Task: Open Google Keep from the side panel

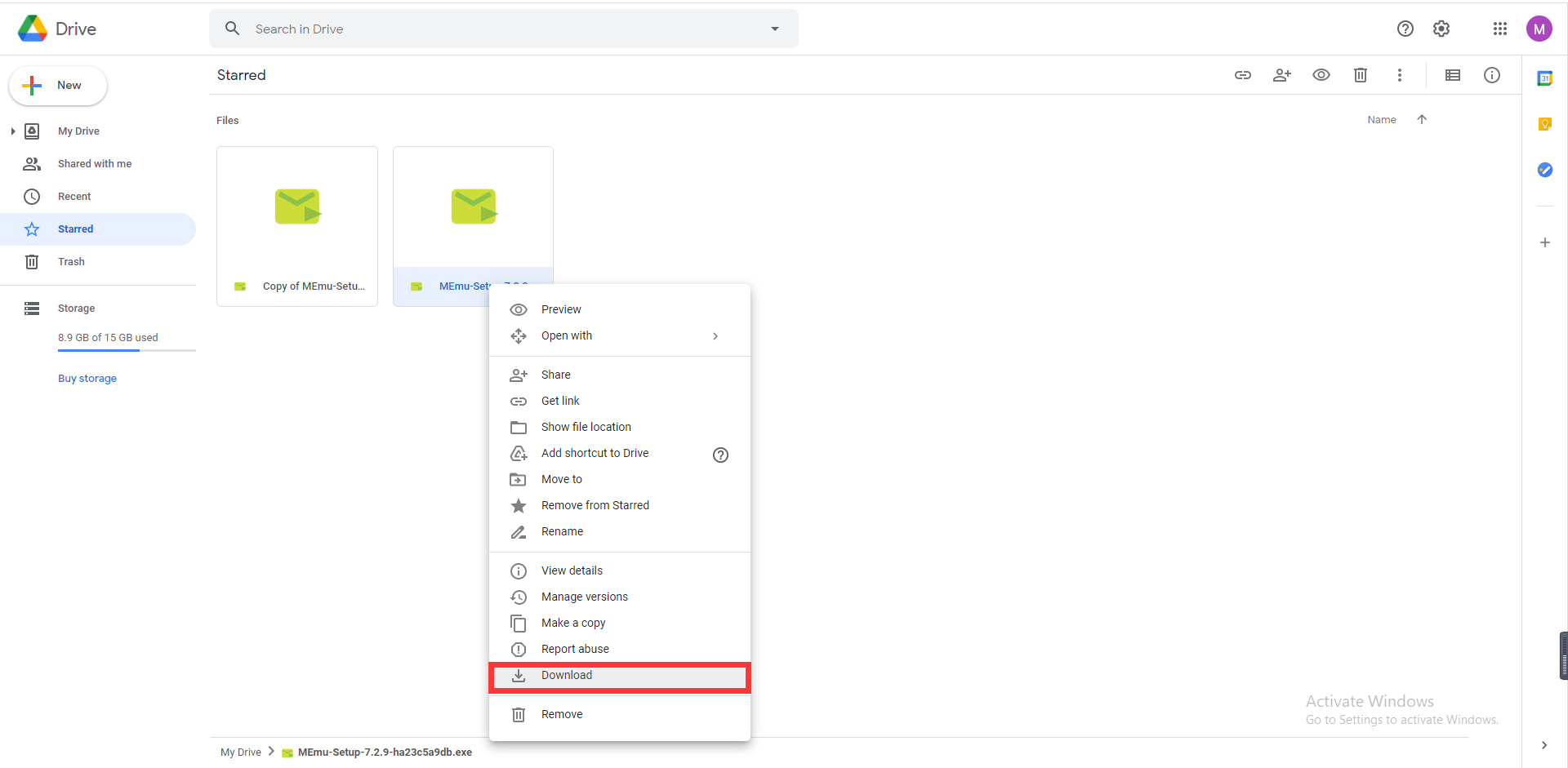Action: pos(1544,124)
